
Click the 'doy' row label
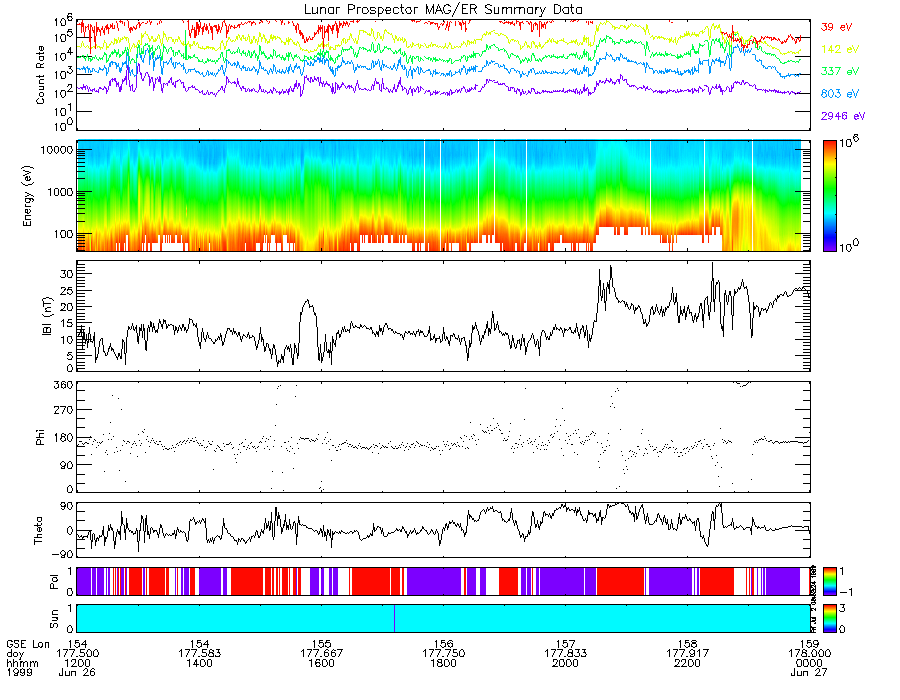pos(15,654)
